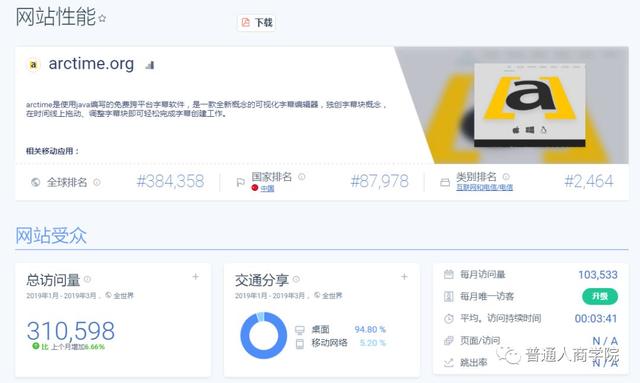This screenshot has height=383, width=640.
Task: Open the 中国 country link
Action: (267, 188)
